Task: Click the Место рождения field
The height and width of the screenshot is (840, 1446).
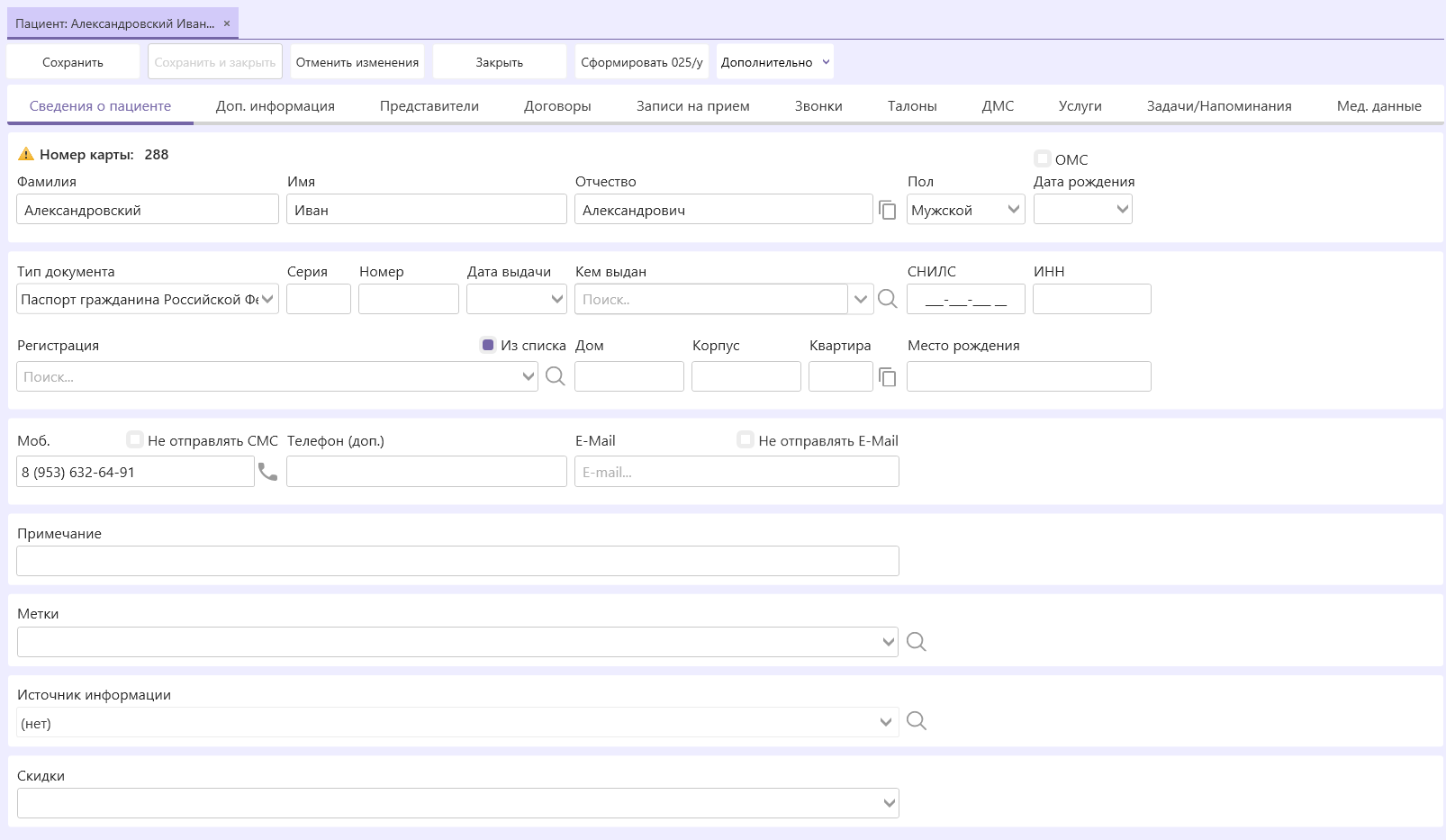Action: [1029, 376]
